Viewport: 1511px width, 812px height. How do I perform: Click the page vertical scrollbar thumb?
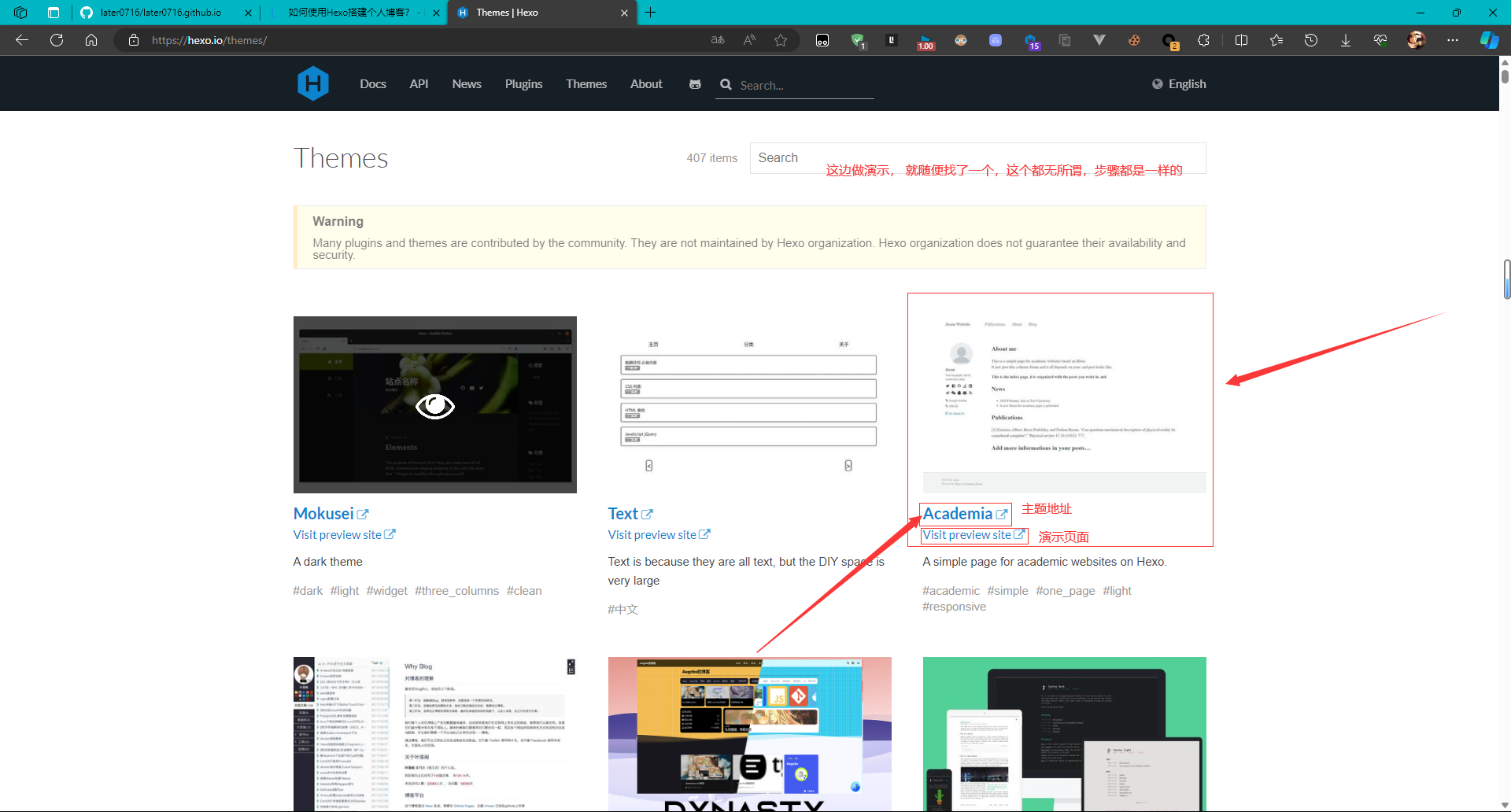click(x=1505, y=76)
